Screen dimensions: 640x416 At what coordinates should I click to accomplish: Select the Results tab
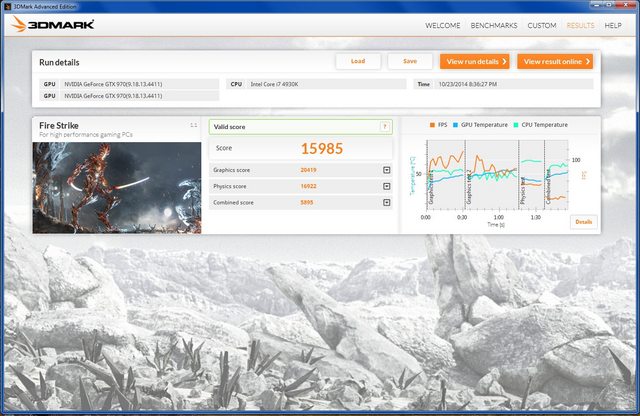[580, 25]
